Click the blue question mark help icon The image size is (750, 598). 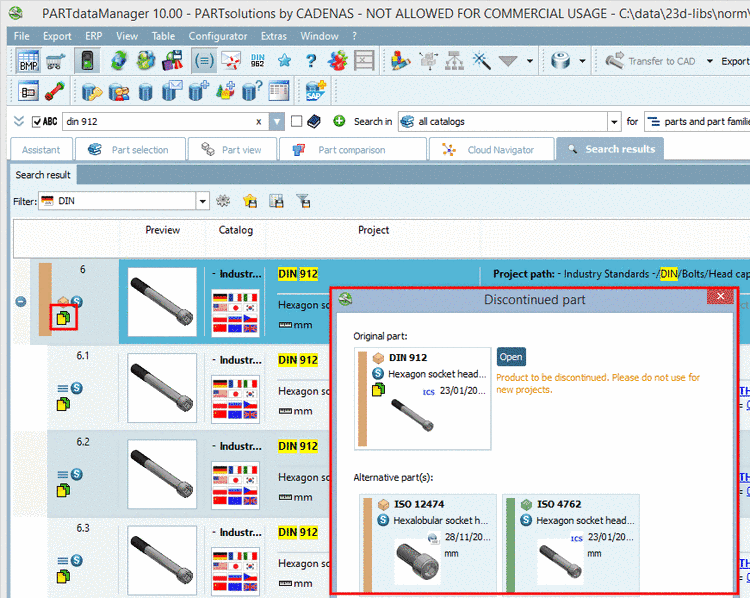coord(311,61)
